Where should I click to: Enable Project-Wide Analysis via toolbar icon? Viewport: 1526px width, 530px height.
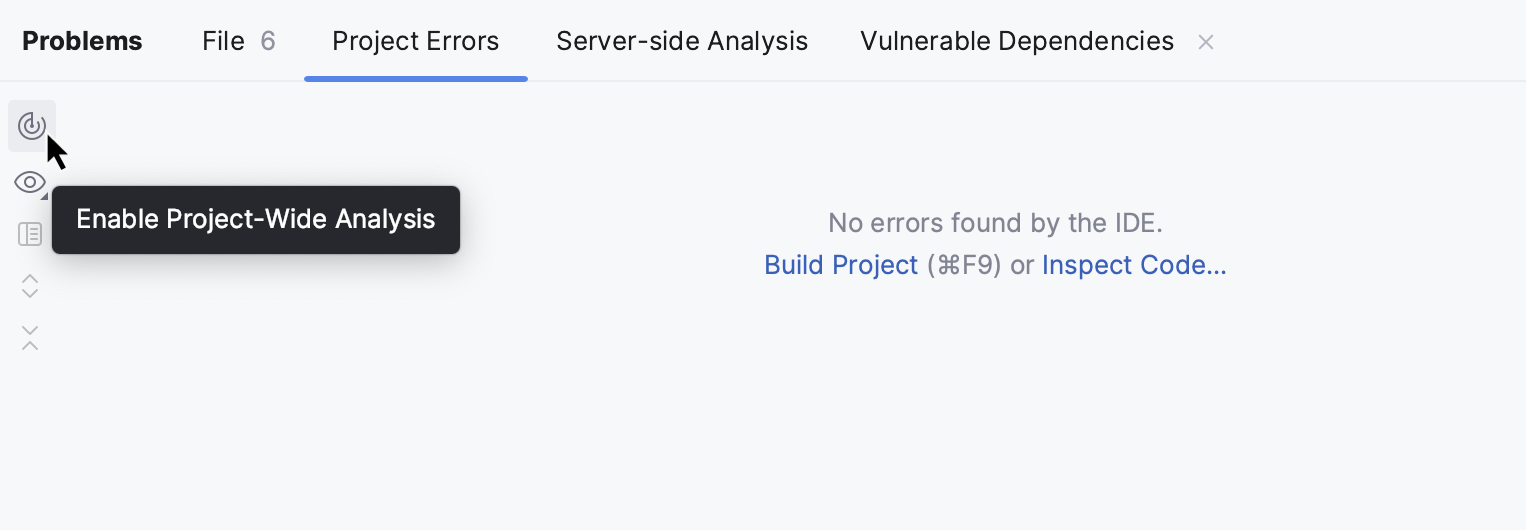31,126
